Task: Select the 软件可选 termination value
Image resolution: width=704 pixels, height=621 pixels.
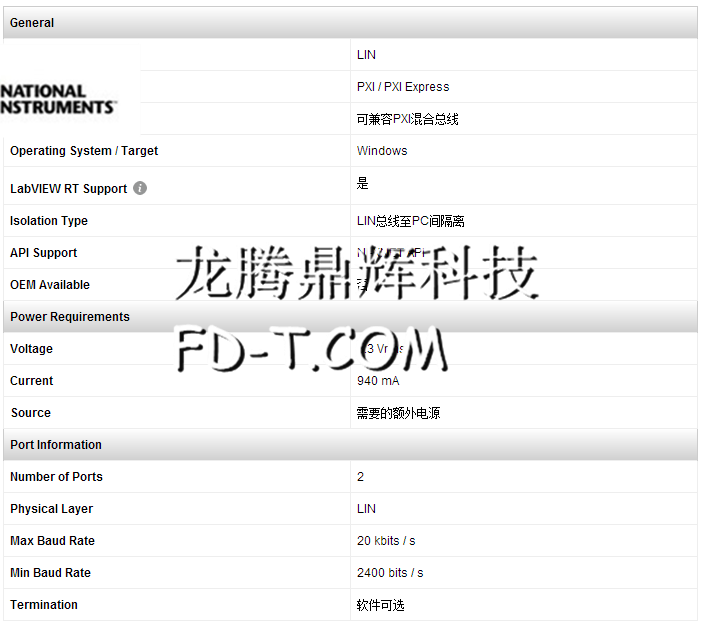Action: click(x=380, y=605)
